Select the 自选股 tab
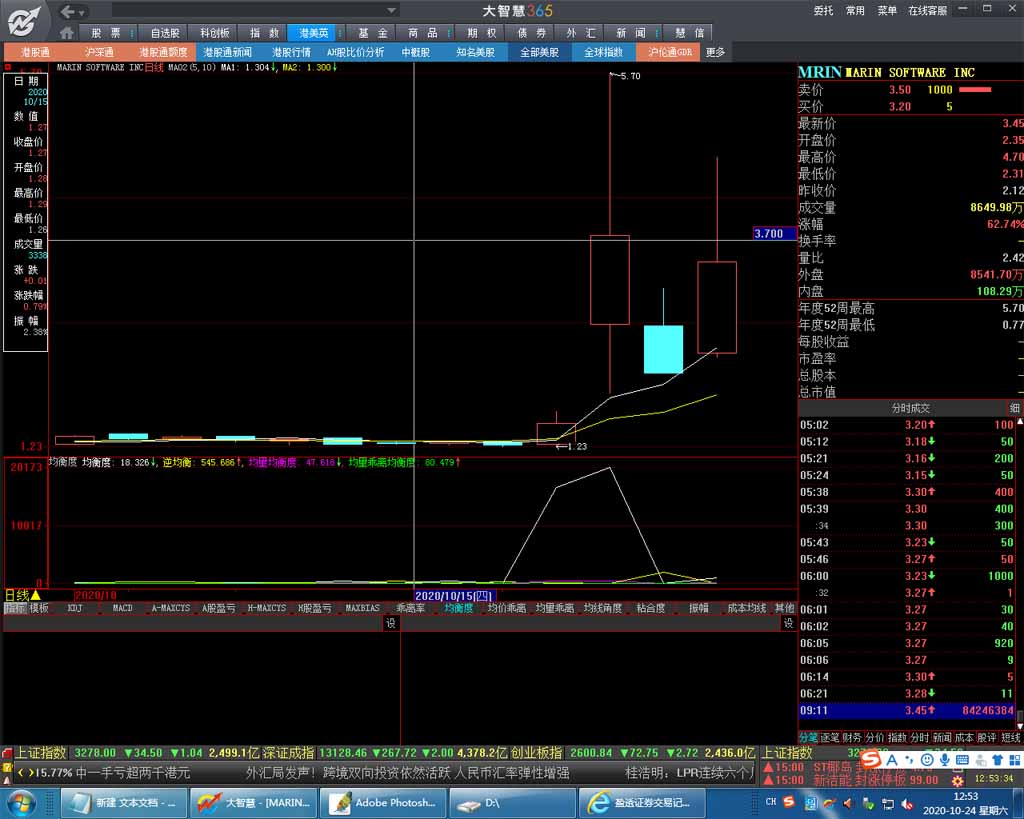 click(165, 33)
